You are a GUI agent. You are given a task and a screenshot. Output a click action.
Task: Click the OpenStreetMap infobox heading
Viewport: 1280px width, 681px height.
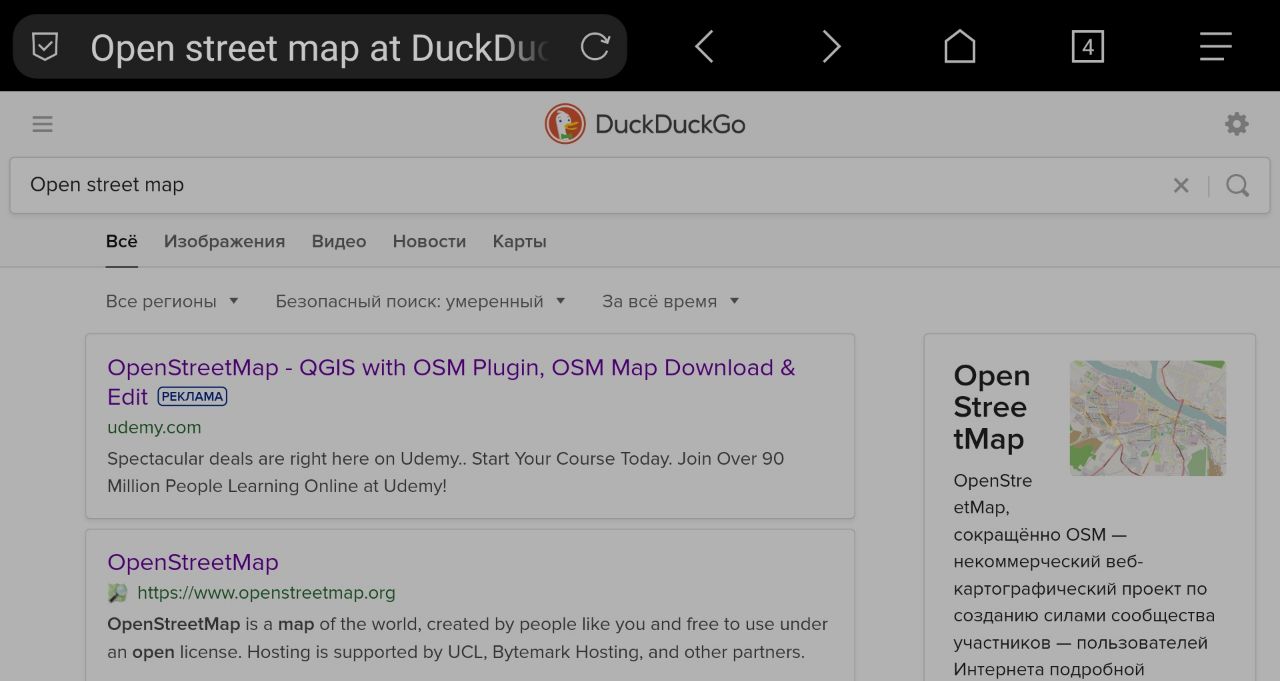pos(991,407)
